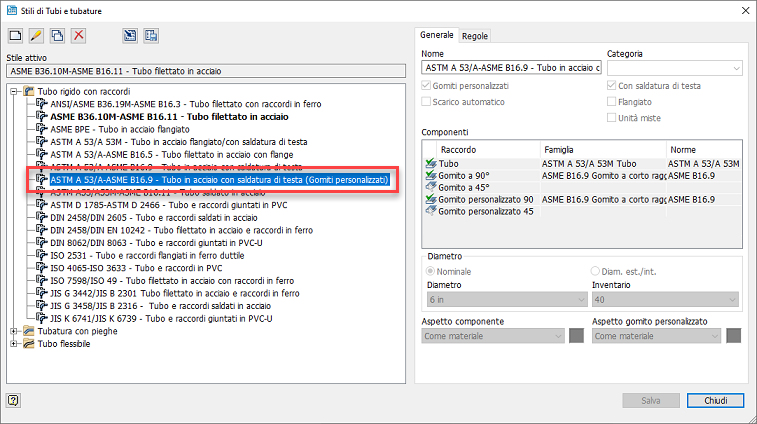Open the Diametro 6 in dropdown

tap(507, 300)
